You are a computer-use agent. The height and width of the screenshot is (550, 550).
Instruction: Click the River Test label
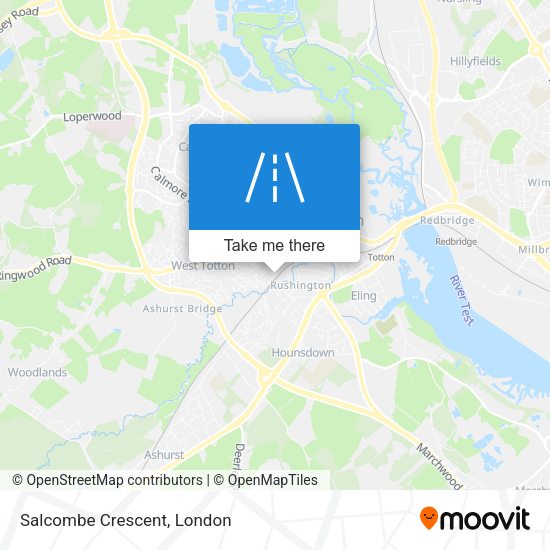(462, 301)
